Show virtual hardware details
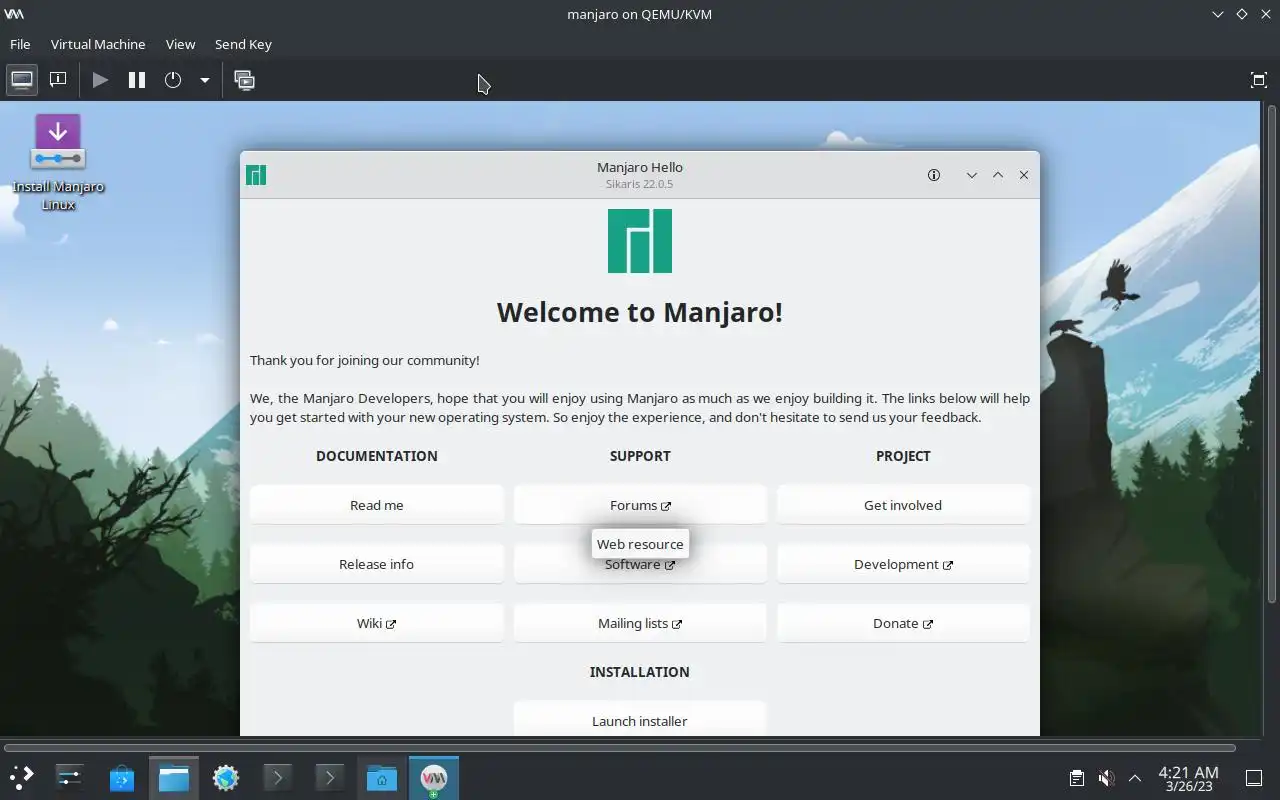The image size is (1280, 800). 58,80
